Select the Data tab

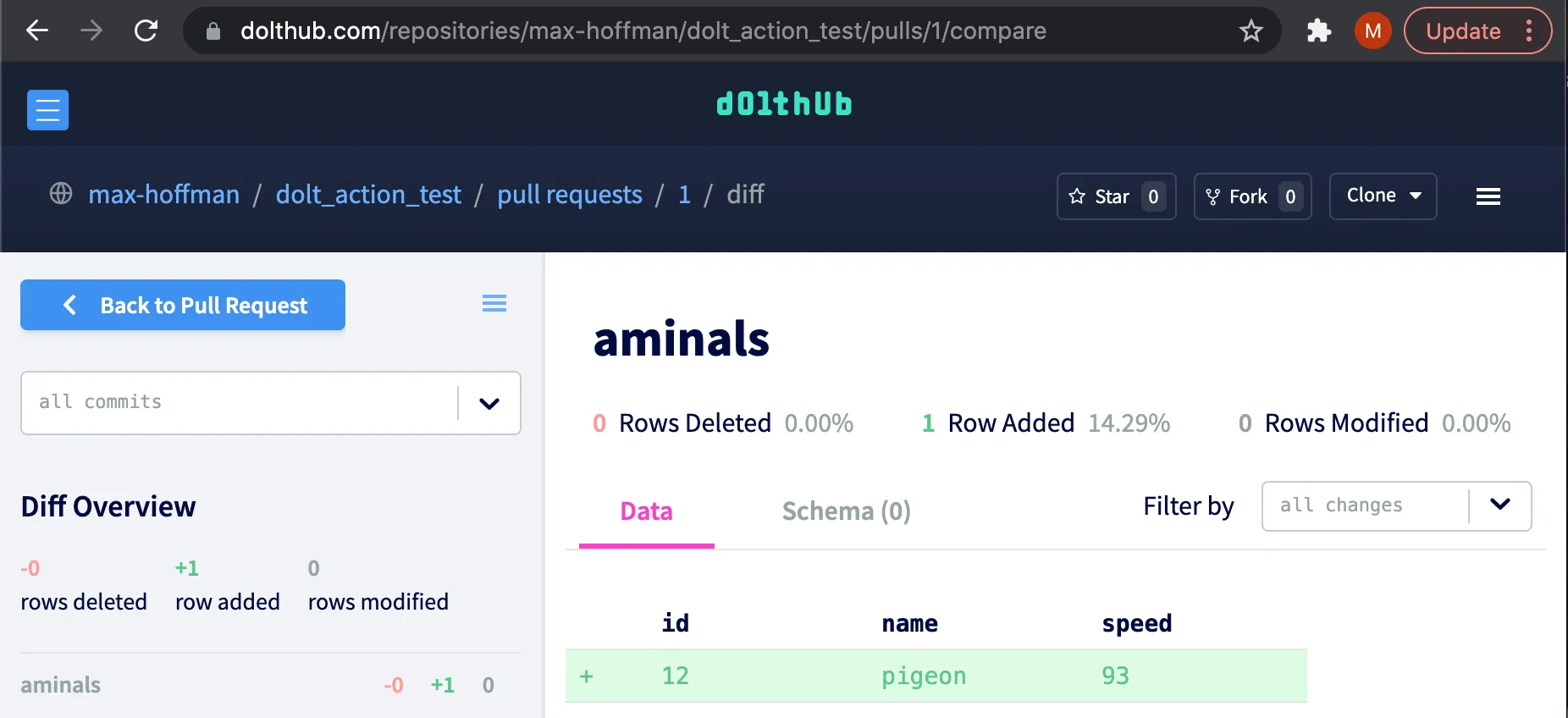coord(646,511)
